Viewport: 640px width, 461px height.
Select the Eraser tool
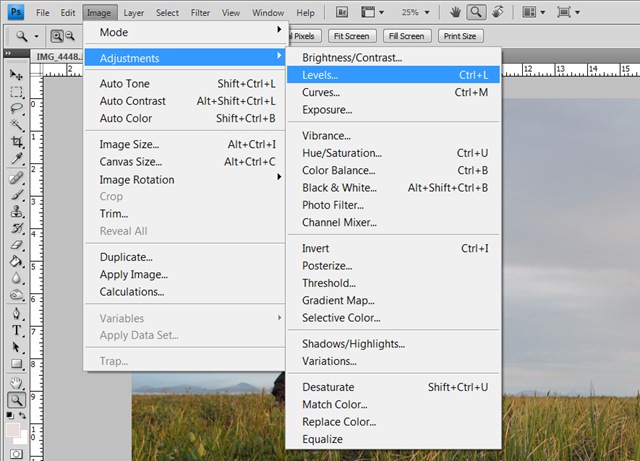tap(16, 245)
